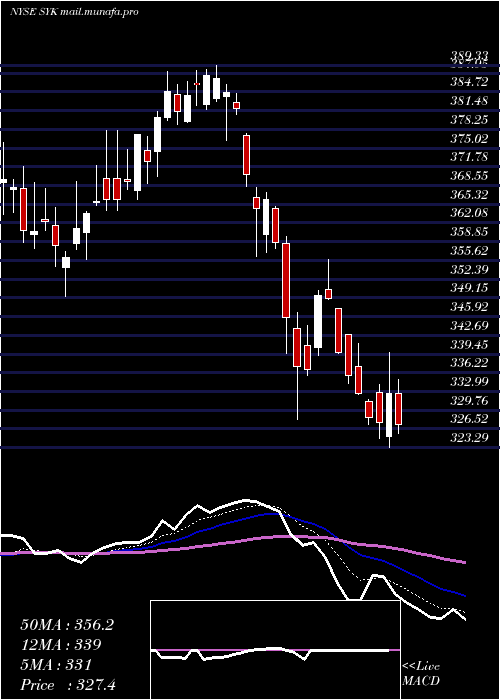Image resolution: width=500 pixels, height=700 pixels.
Task: Select the 336.22 price axis label
Action: pos(469,363)
